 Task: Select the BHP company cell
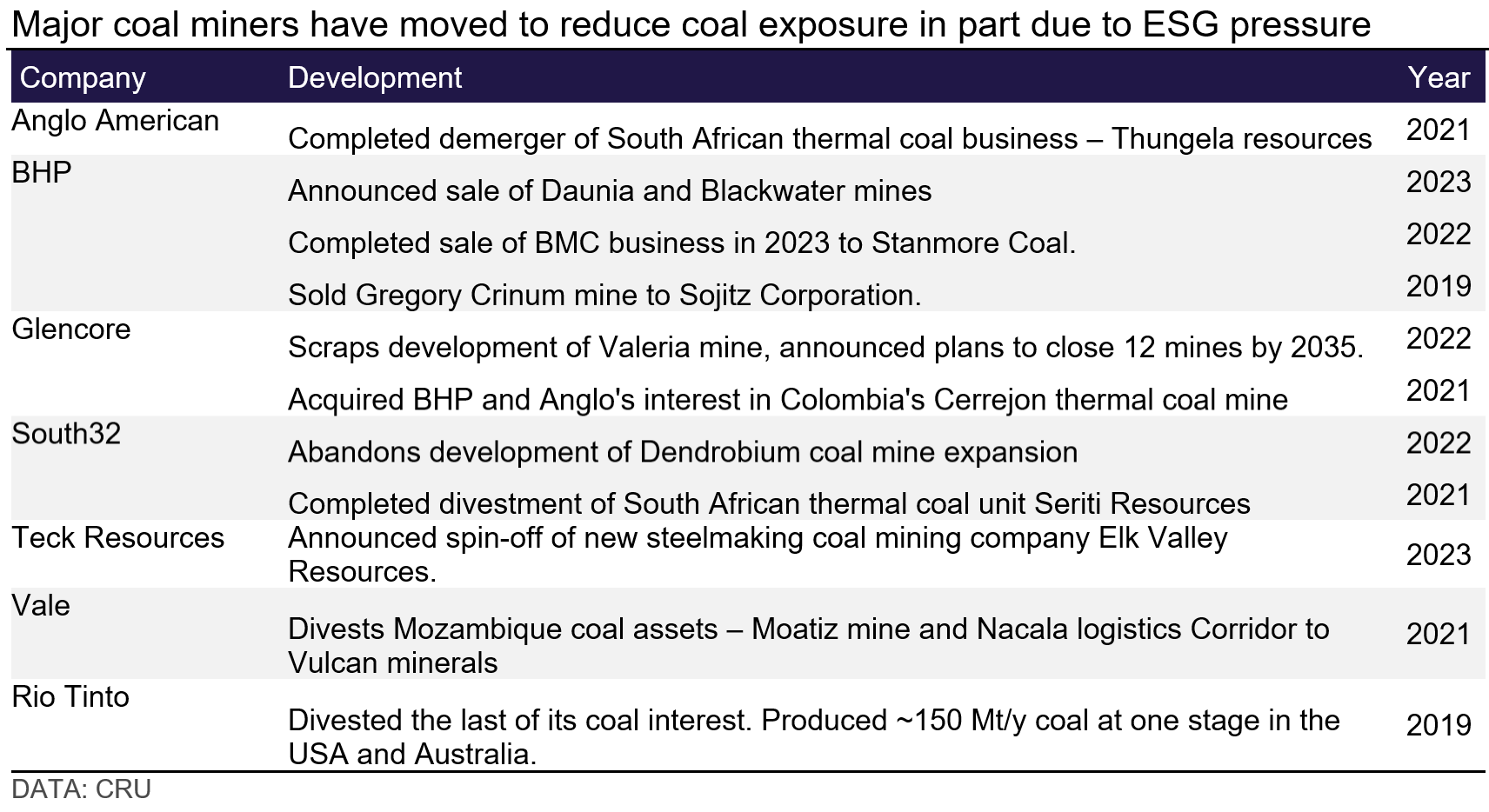[42, 173]
